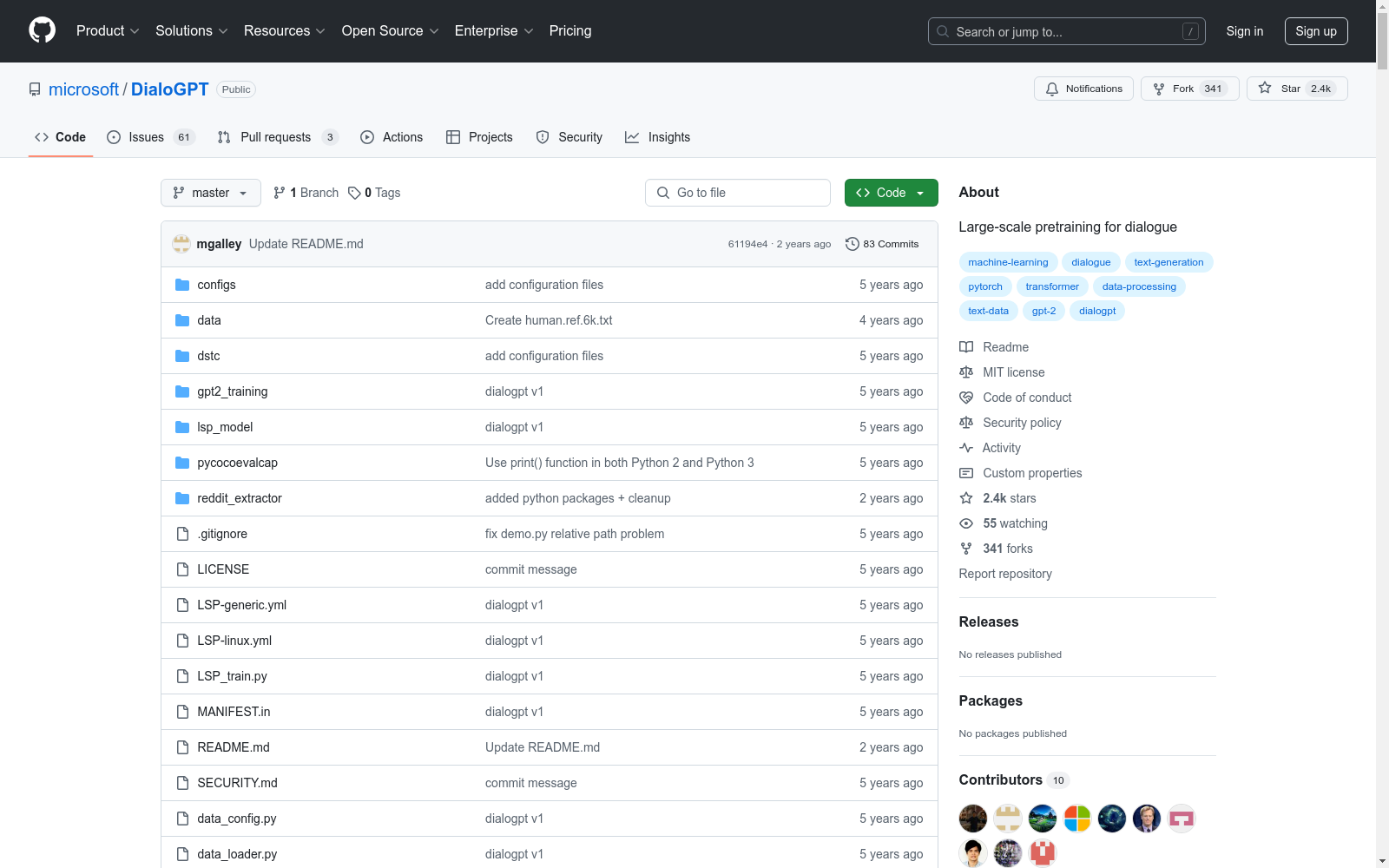Expand the Enterprise menu

pos(494,31)
